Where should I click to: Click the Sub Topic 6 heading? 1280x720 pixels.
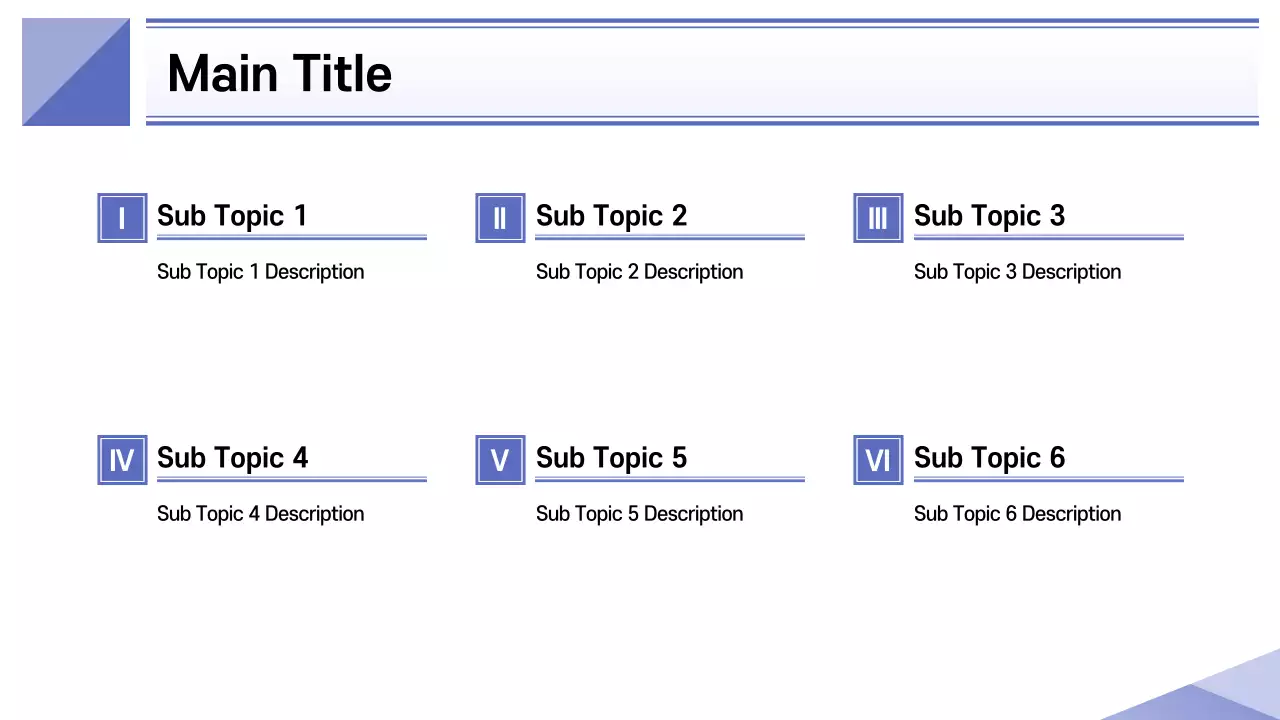click(989, 458)
